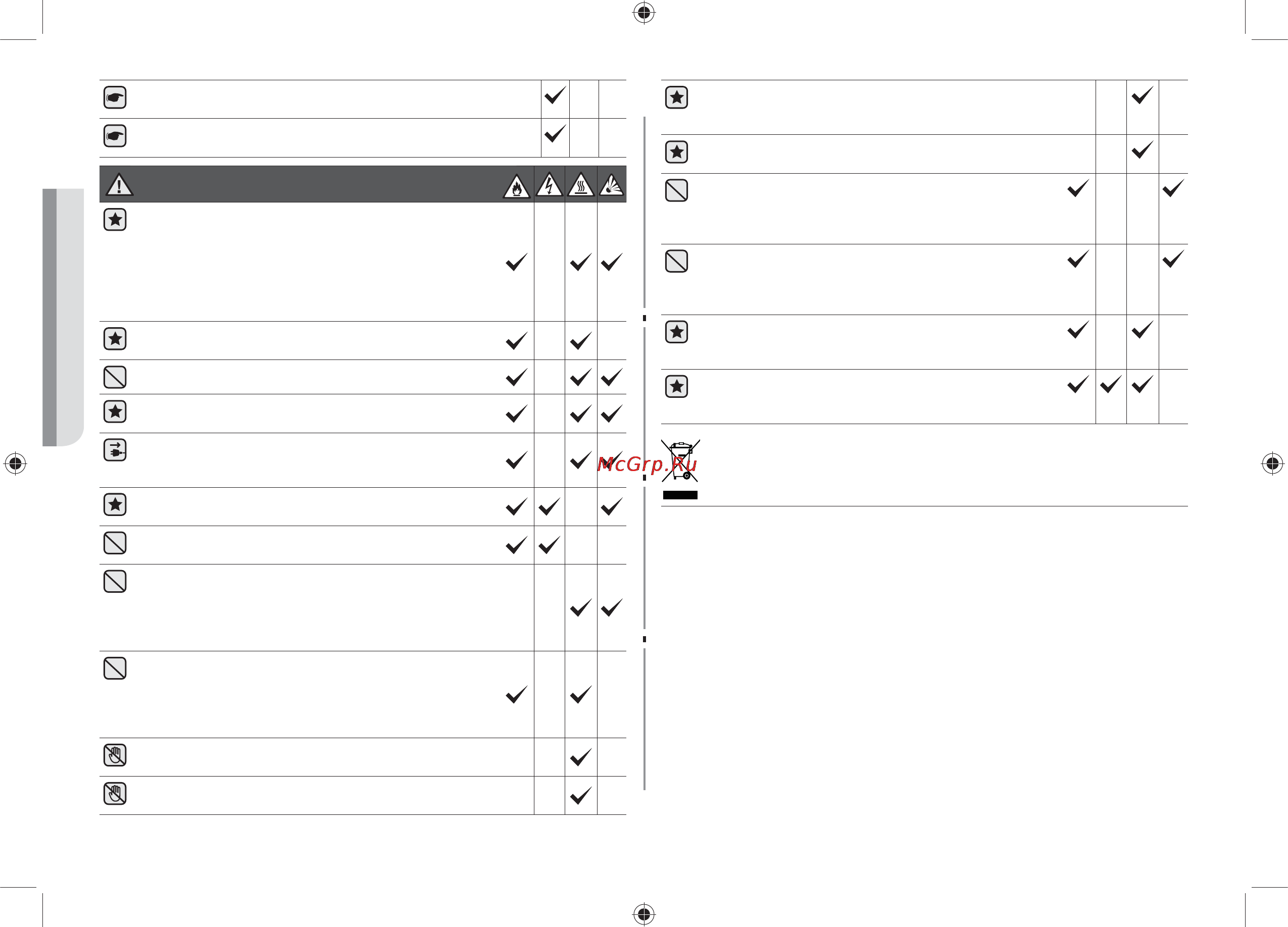Click the registration crosshair at page bottom
This screenshot has width=1288, height=927.
[x=644, y=914]
